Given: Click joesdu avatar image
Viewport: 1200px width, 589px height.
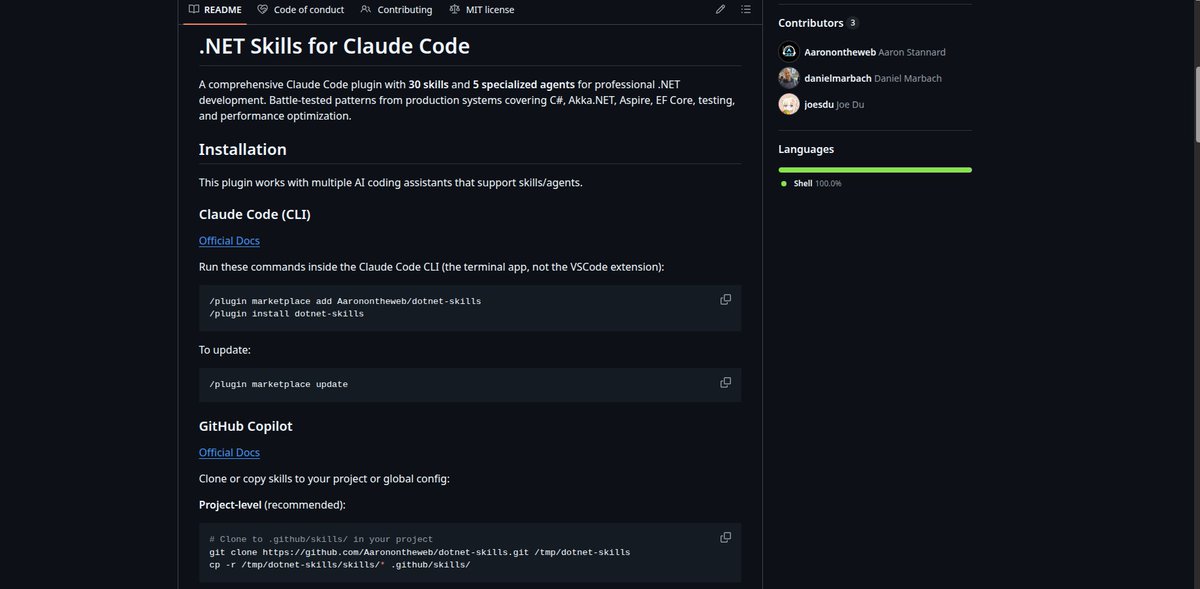Looking at the screenshot, I should pos(788,104).
